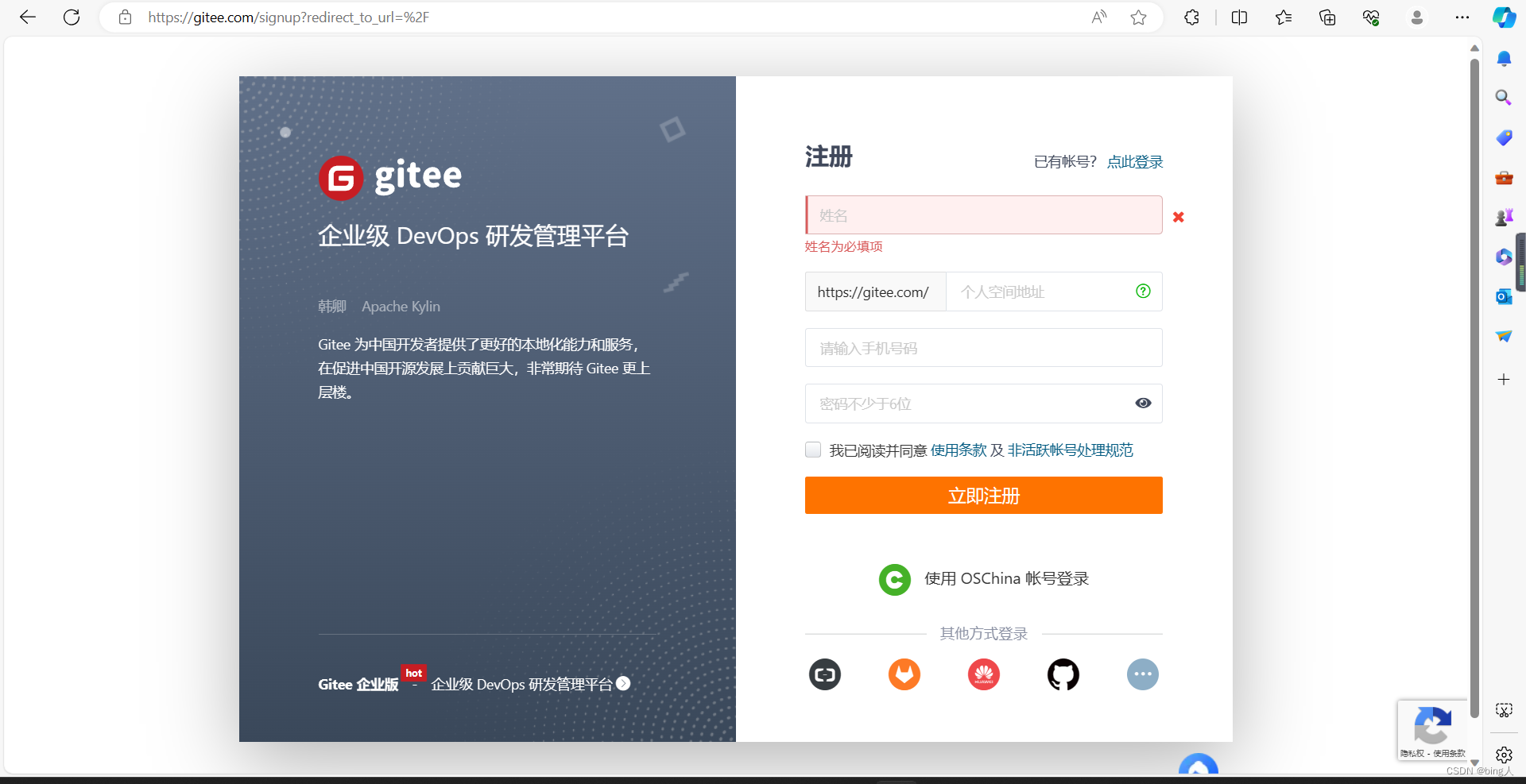Viewport: 1526px width, 784px height.
Task: Sign in with OSChina account
Action: [x=984, y=579]
